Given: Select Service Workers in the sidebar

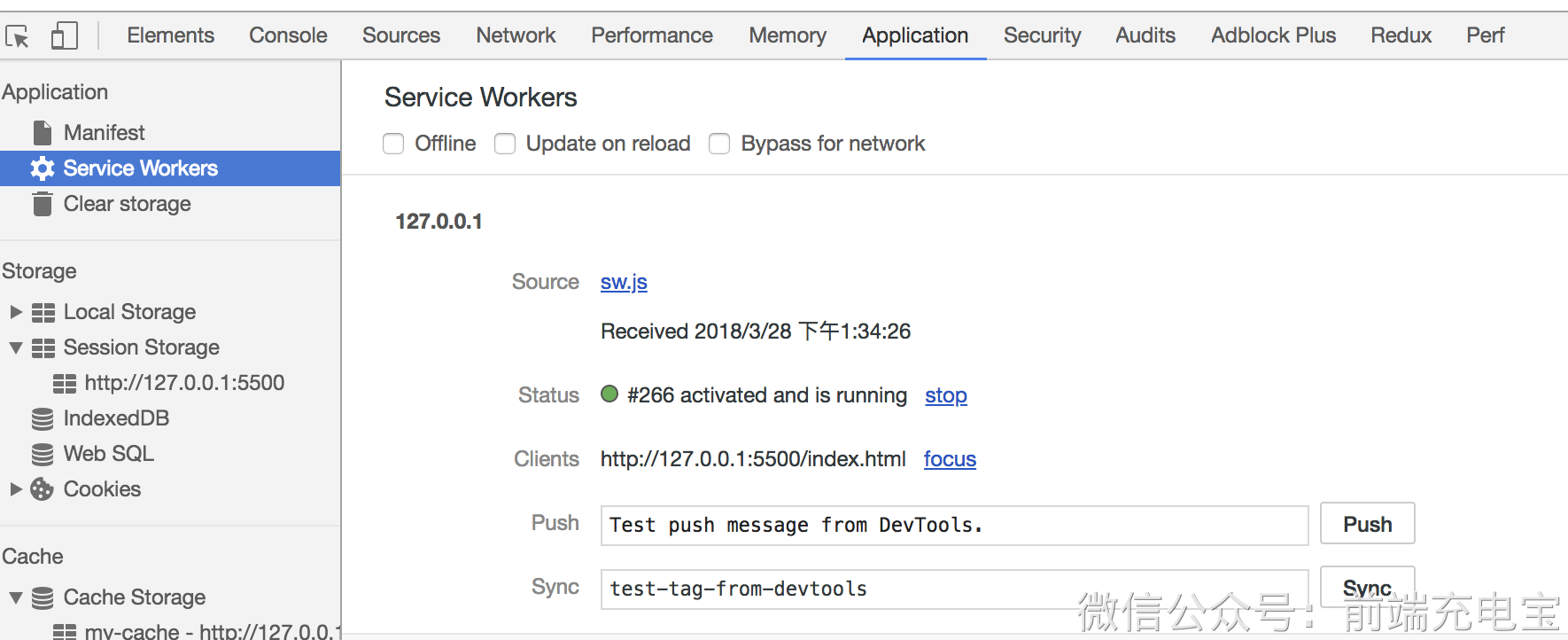Looking at the screenshot, I should click(170, 168).
